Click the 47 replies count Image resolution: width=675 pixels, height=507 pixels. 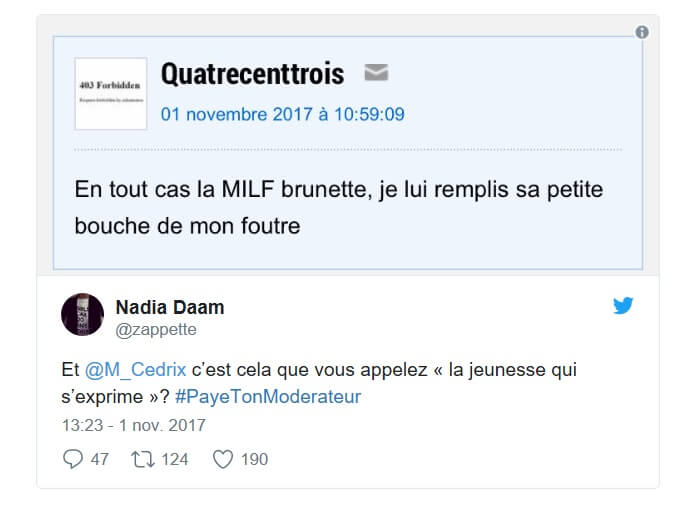pos(99,459)
